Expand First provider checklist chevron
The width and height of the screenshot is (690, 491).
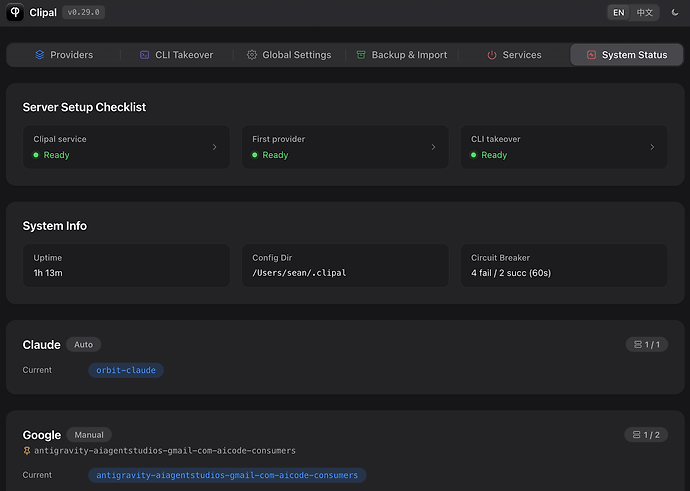pos(433,147)
